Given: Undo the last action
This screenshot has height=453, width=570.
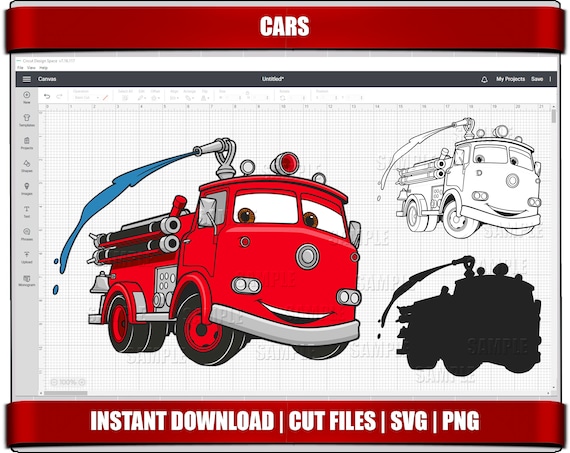Looking at the screenshot, I should pyautogui.click(x=47, y=97).
